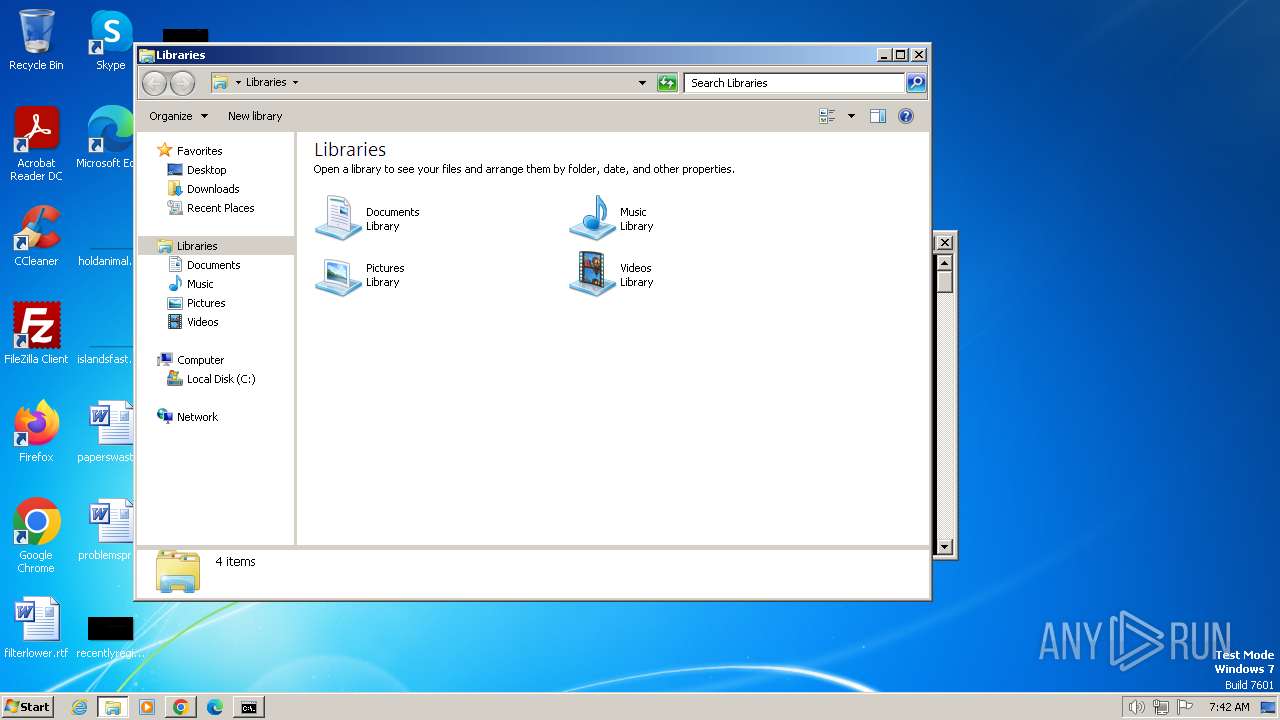Click the system clock showing 7:42 AM
1280x720 pixels.
tap(1229, 707)
